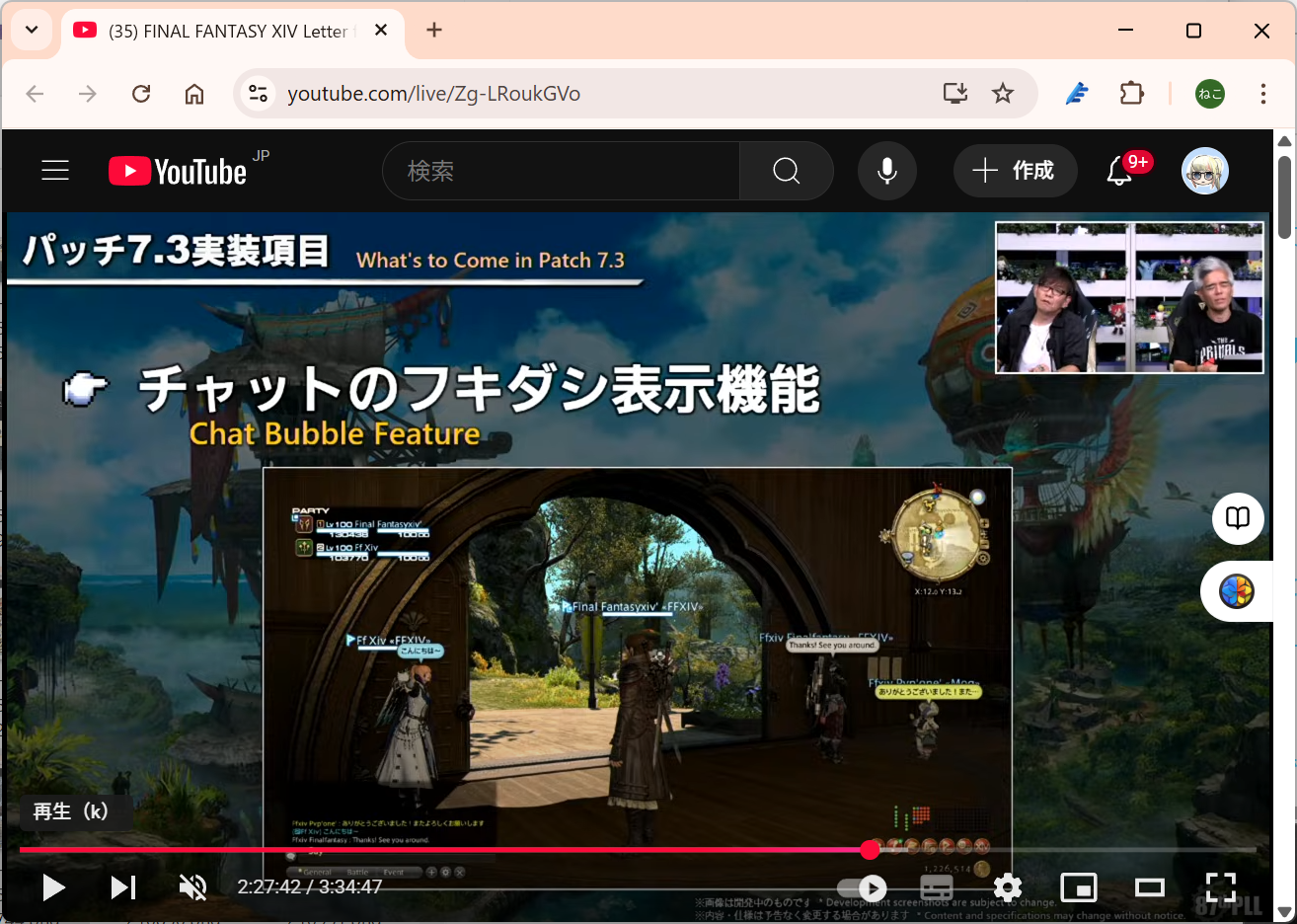Open the blue feather extension icon
Viewport: 1297px width, 924px height.
pyautogui.click(x=1077, y=94)
